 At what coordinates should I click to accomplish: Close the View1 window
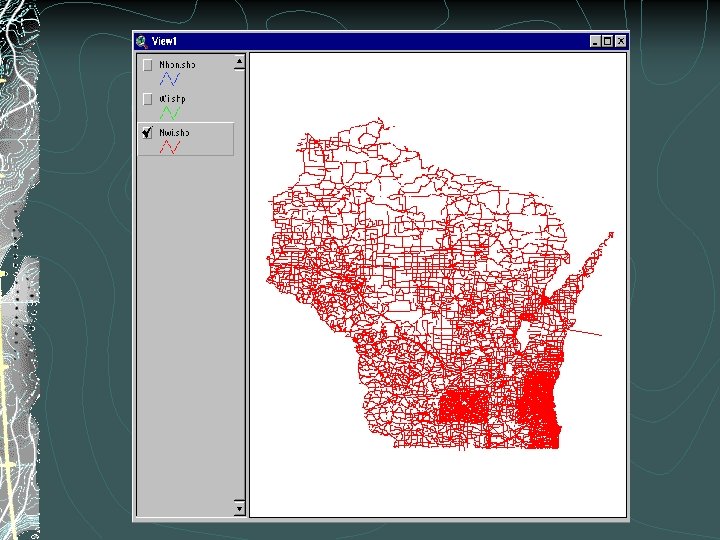(620, 41)
